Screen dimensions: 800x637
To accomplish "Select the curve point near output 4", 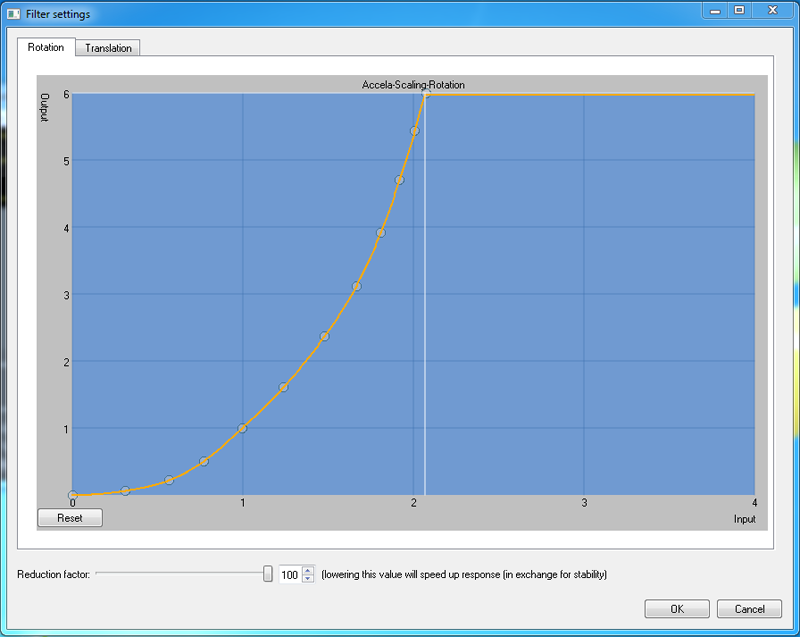I will pyautogui.click(x=381, y=233).
